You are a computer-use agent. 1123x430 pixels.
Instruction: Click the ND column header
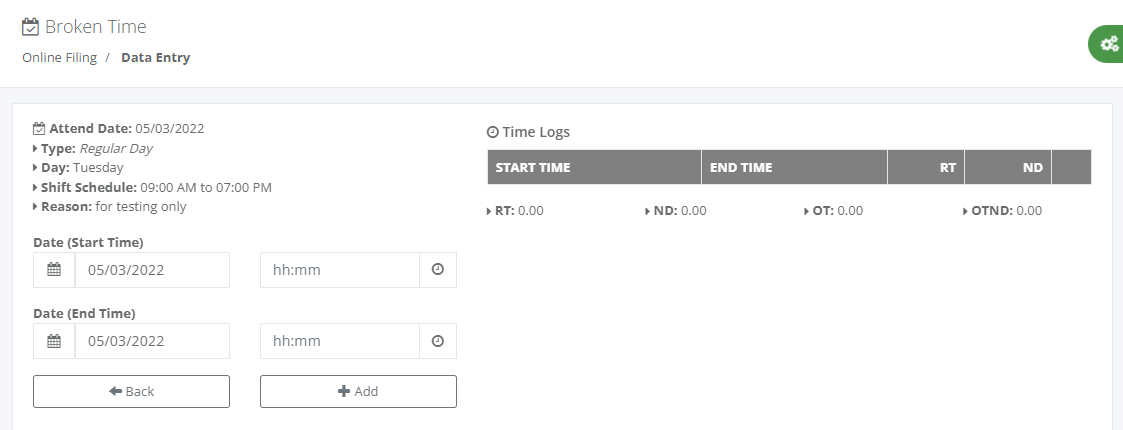[x=1032, y=168]
